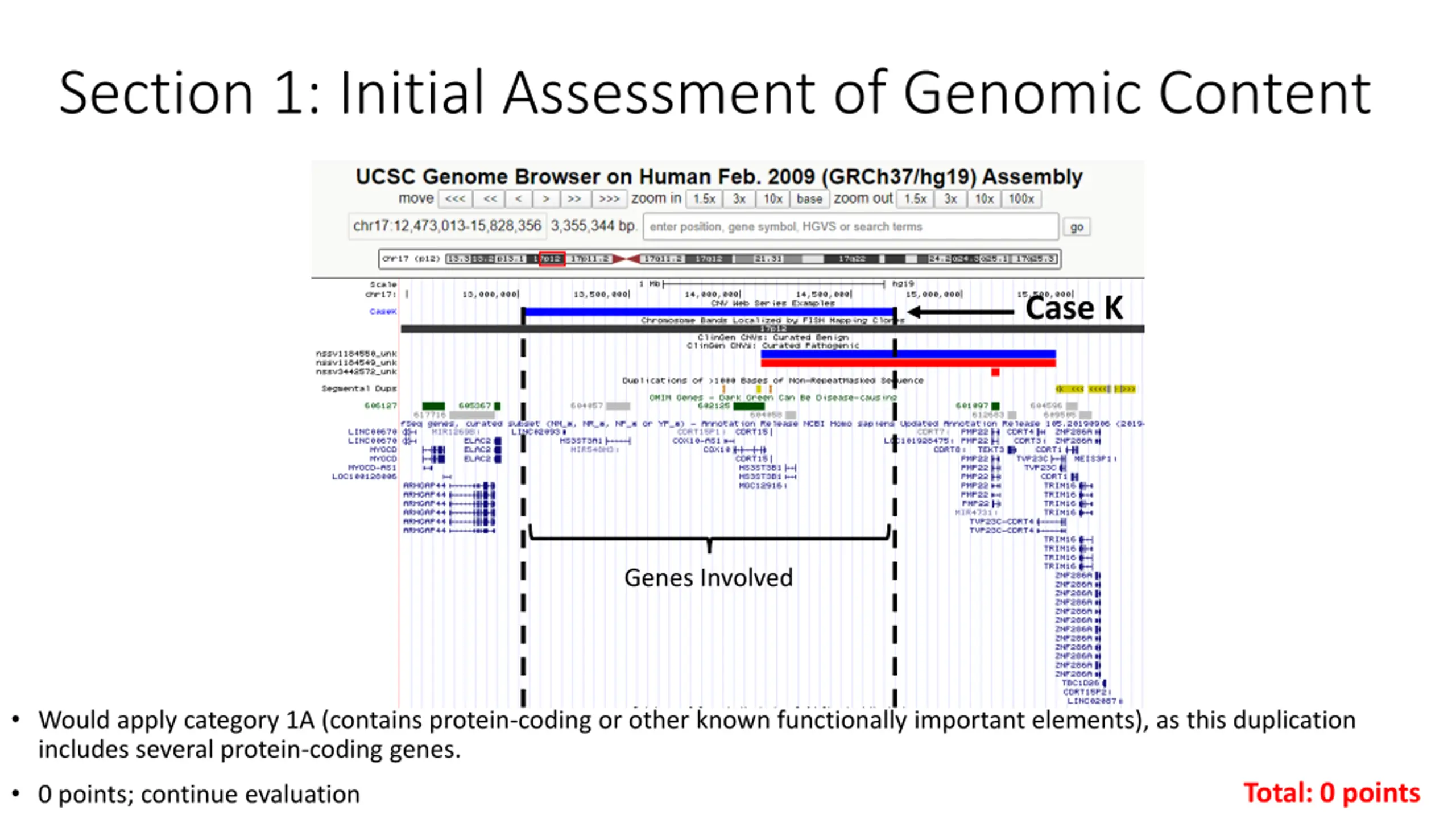
Task: Click the blue ClinGen benign CNV bar
Action: [908, 354]
